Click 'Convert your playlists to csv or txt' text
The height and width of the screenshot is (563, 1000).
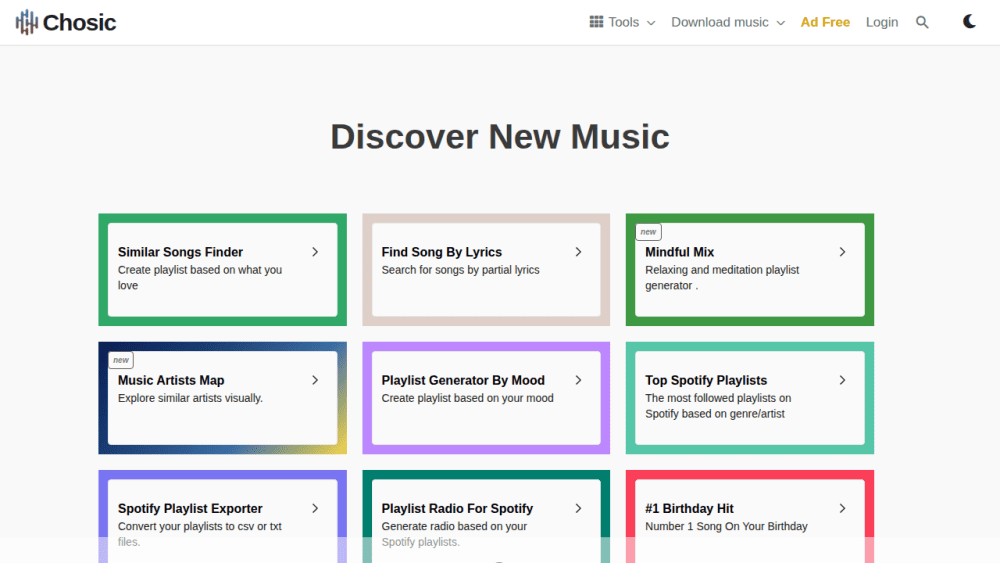click(x=200, y=534)
